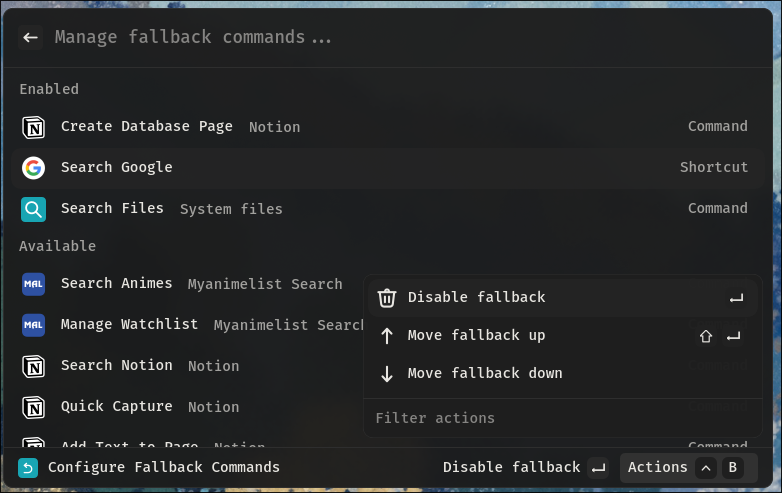Open the Actions button in the bottom bar
The image size is (782, 493).
pyautogui.click(x=688, y=468)
